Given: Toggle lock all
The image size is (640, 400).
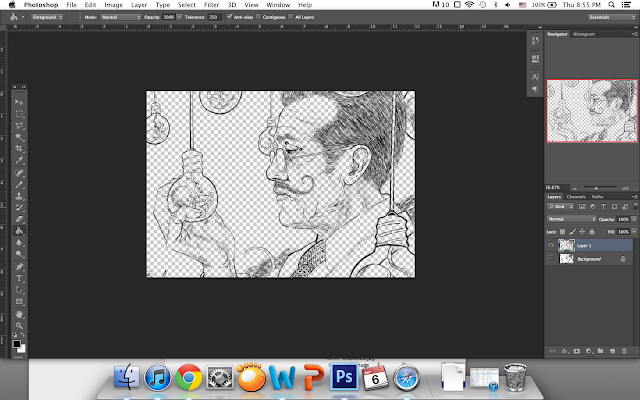Looking at the screenshot, I should click(592, 231).
